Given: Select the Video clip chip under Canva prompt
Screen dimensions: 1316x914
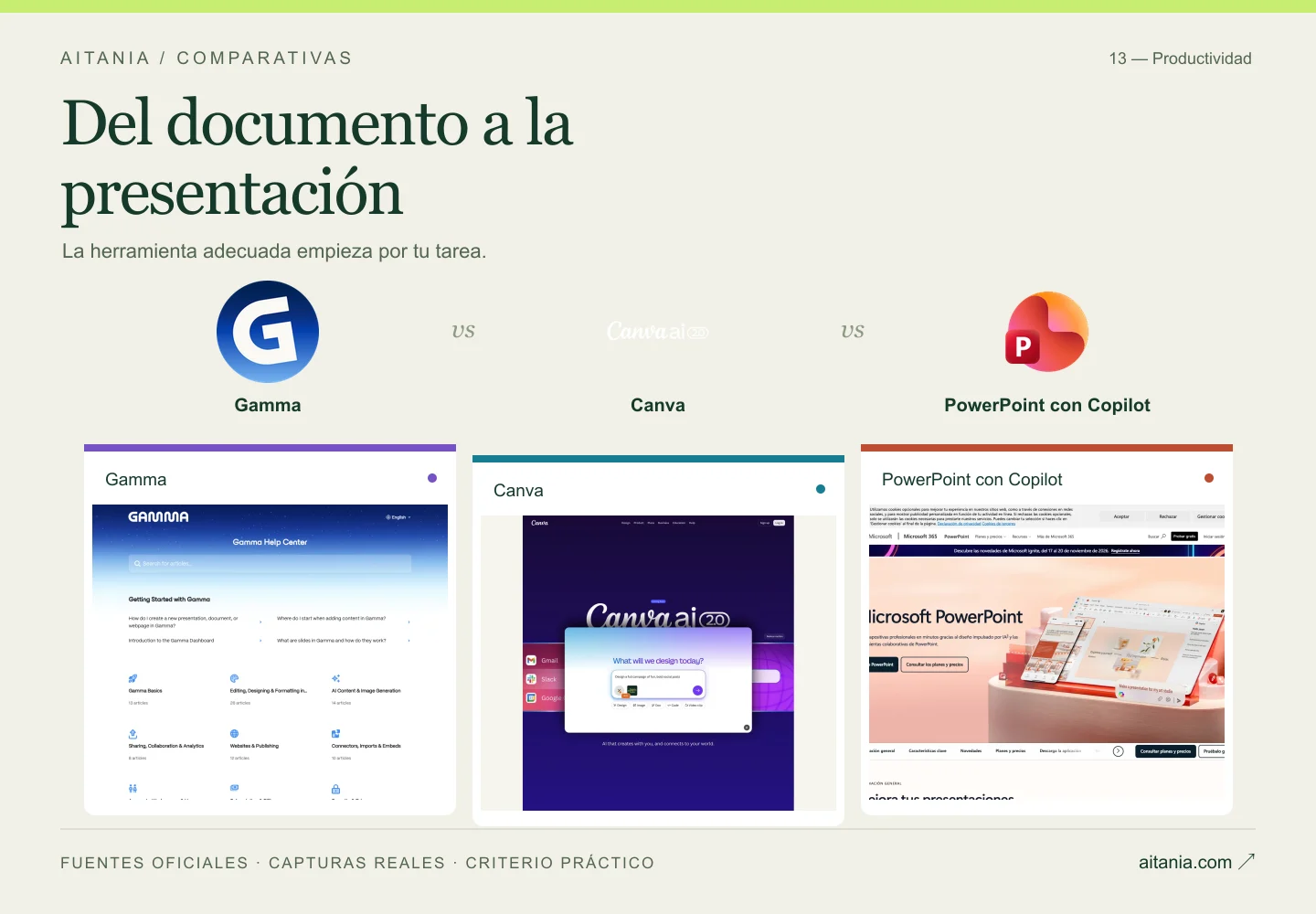Looking at the screenshot, I should point(695,706).
